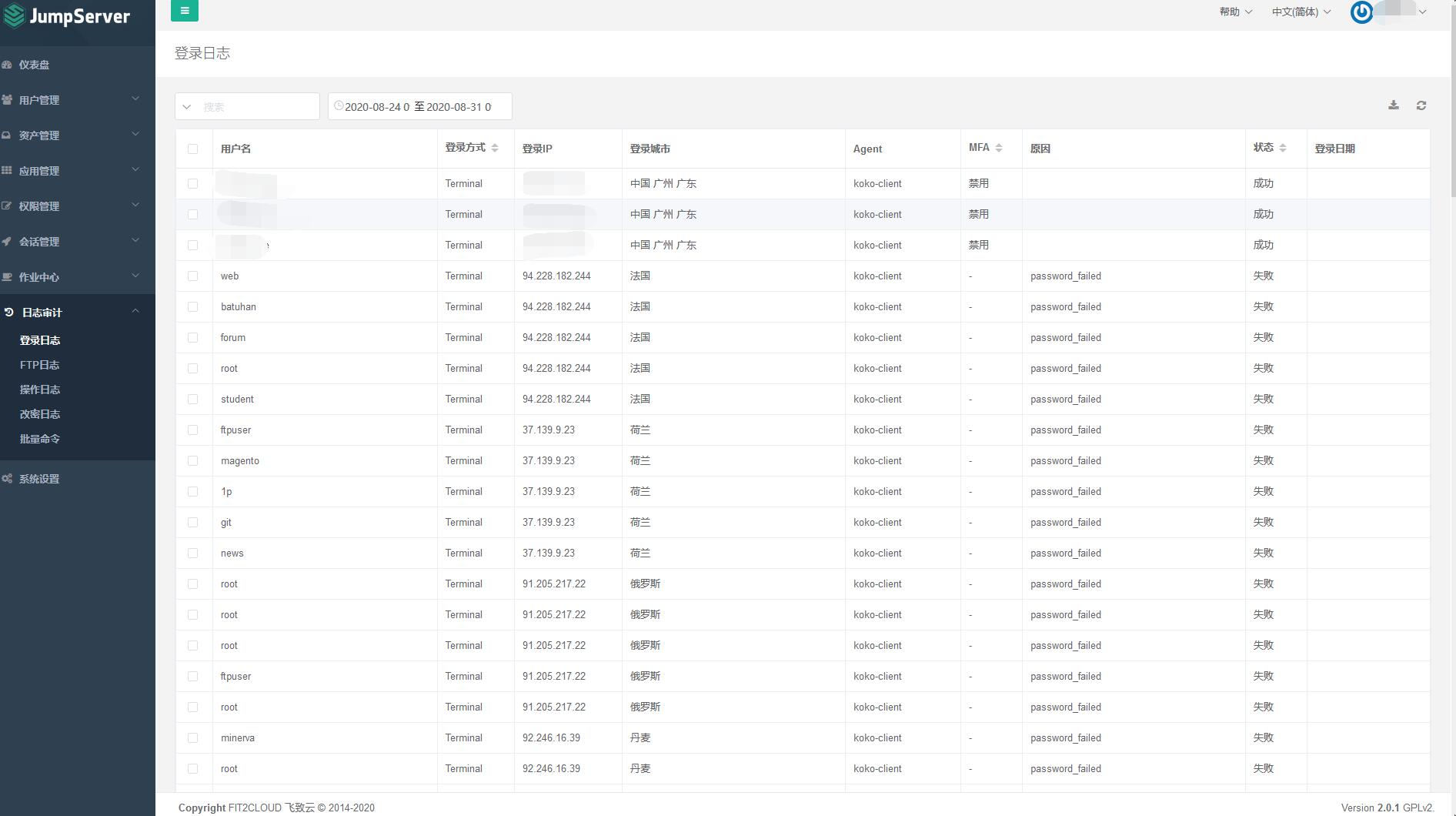This screenshot has height=816, width=1456.
Task: Sort by 状态 column arrows
Action: click(x=1283, y=148)
